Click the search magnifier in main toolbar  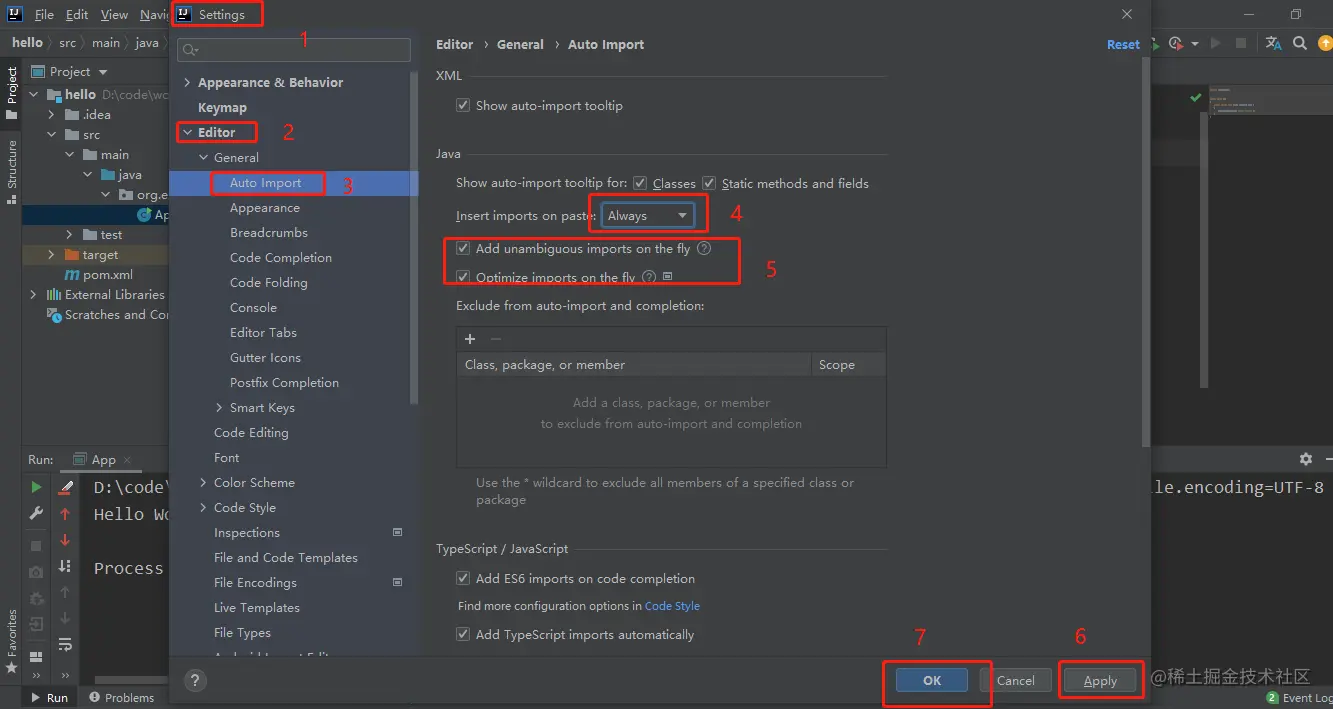click(x=1300, y=43)
